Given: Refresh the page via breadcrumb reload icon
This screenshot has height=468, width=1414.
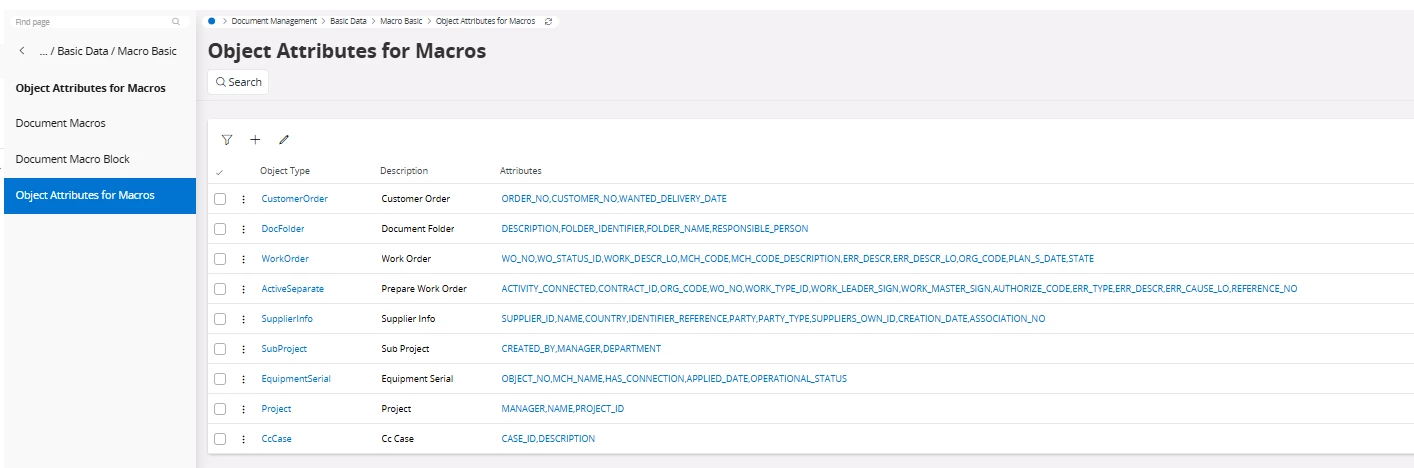Looking at the screenshot, I should point(548,21).
